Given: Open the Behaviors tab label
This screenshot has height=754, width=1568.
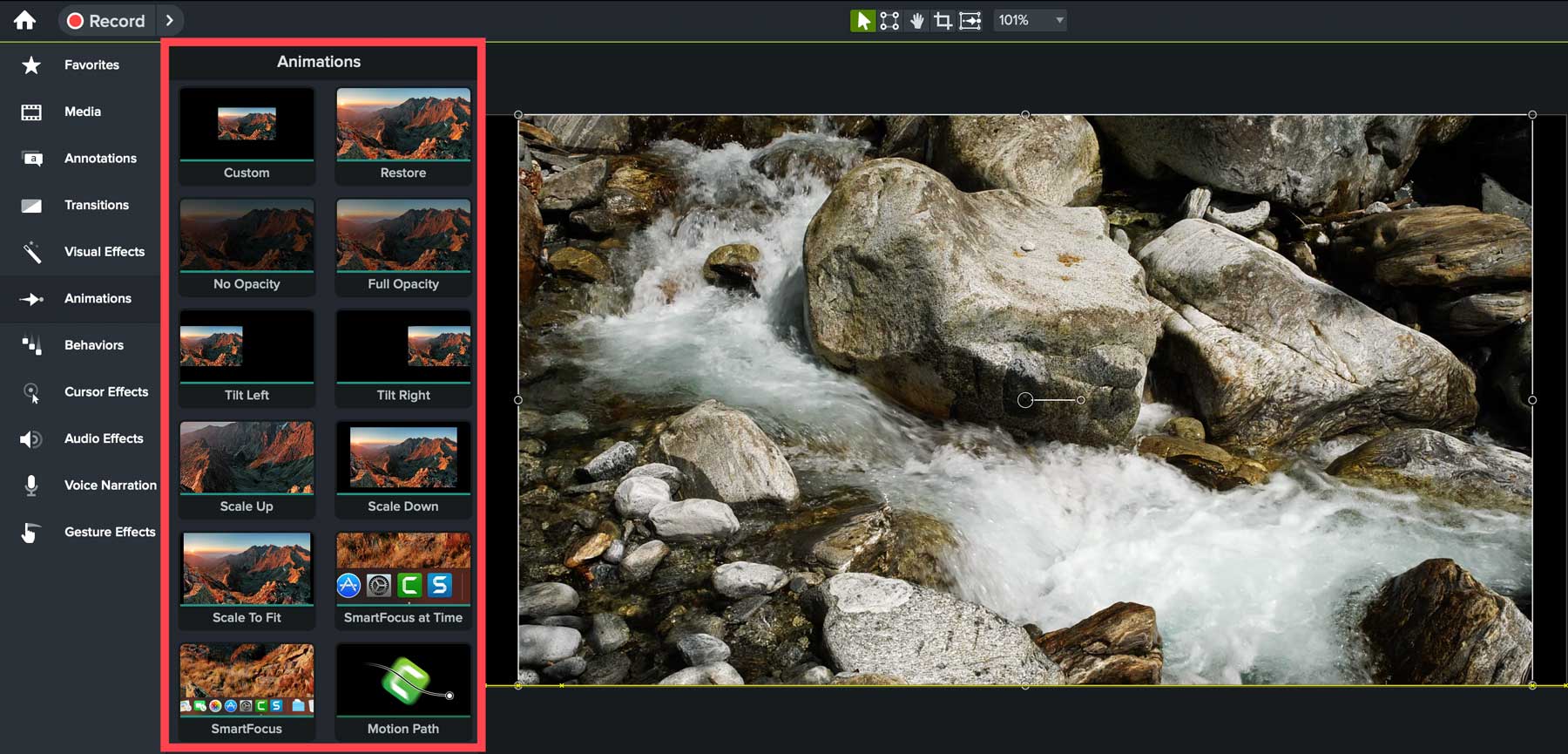Looking at the screenshot, I should click(94, 345).
